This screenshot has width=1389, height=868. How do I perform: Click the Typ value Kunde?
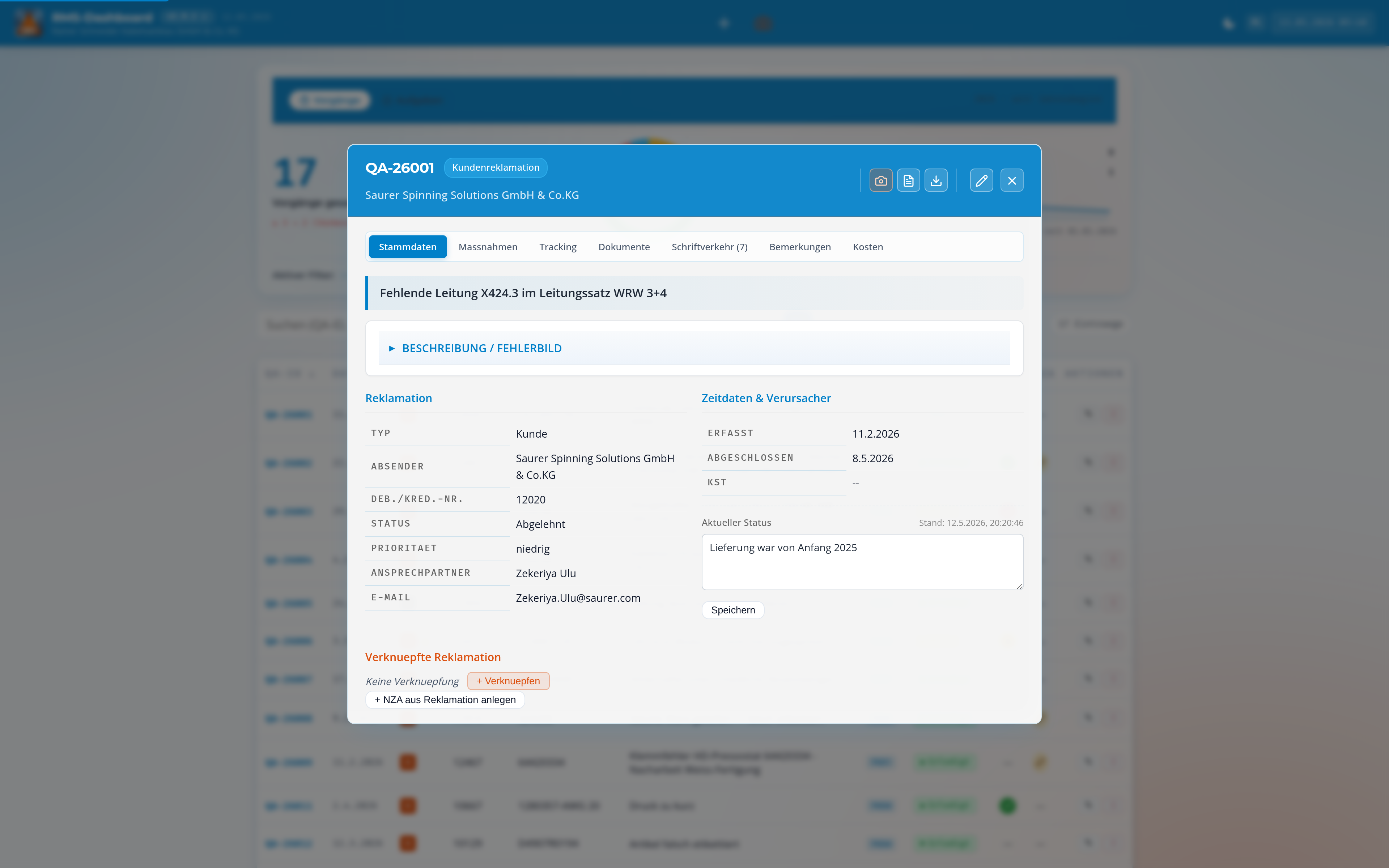531,434
